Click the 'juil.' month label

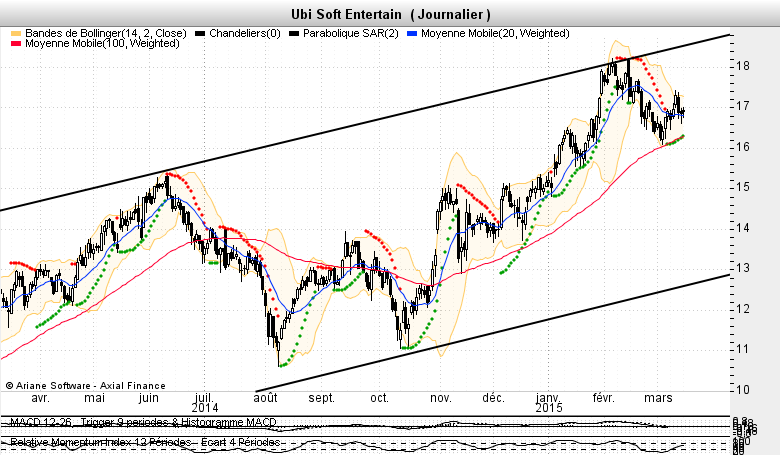[204, 398]
